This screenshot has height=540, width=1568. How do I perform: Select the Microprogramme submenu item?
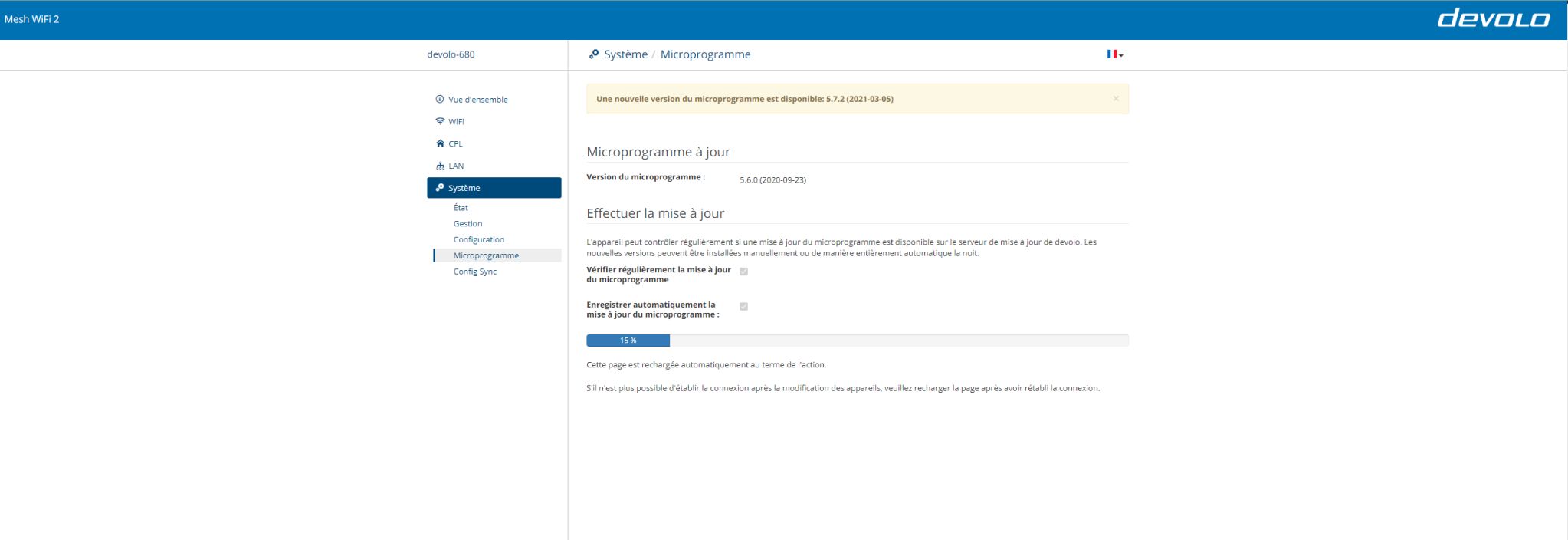pos(497,255)
